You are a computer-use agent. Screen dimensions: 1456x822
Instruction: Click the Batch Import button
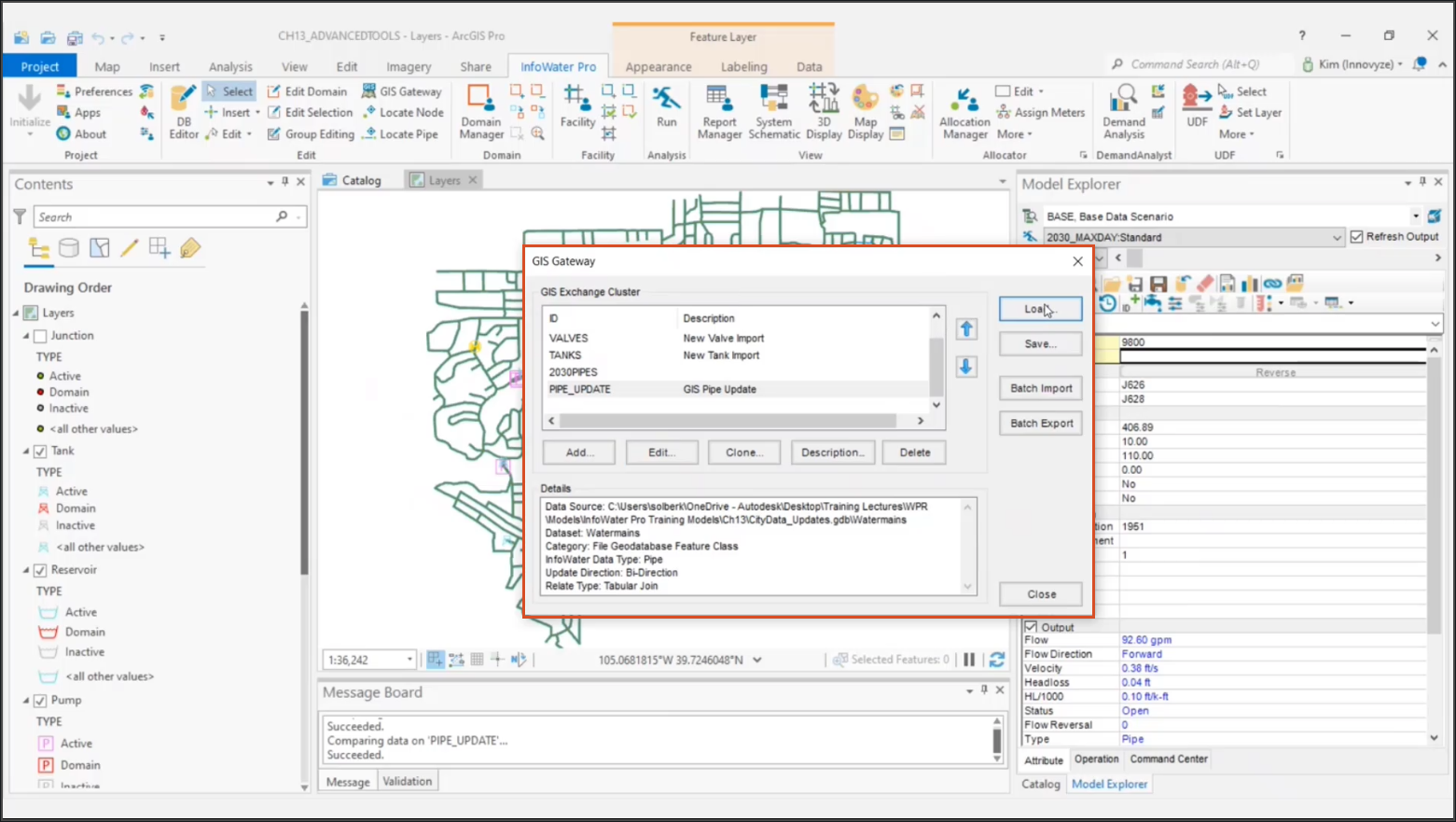[1041, 388]
